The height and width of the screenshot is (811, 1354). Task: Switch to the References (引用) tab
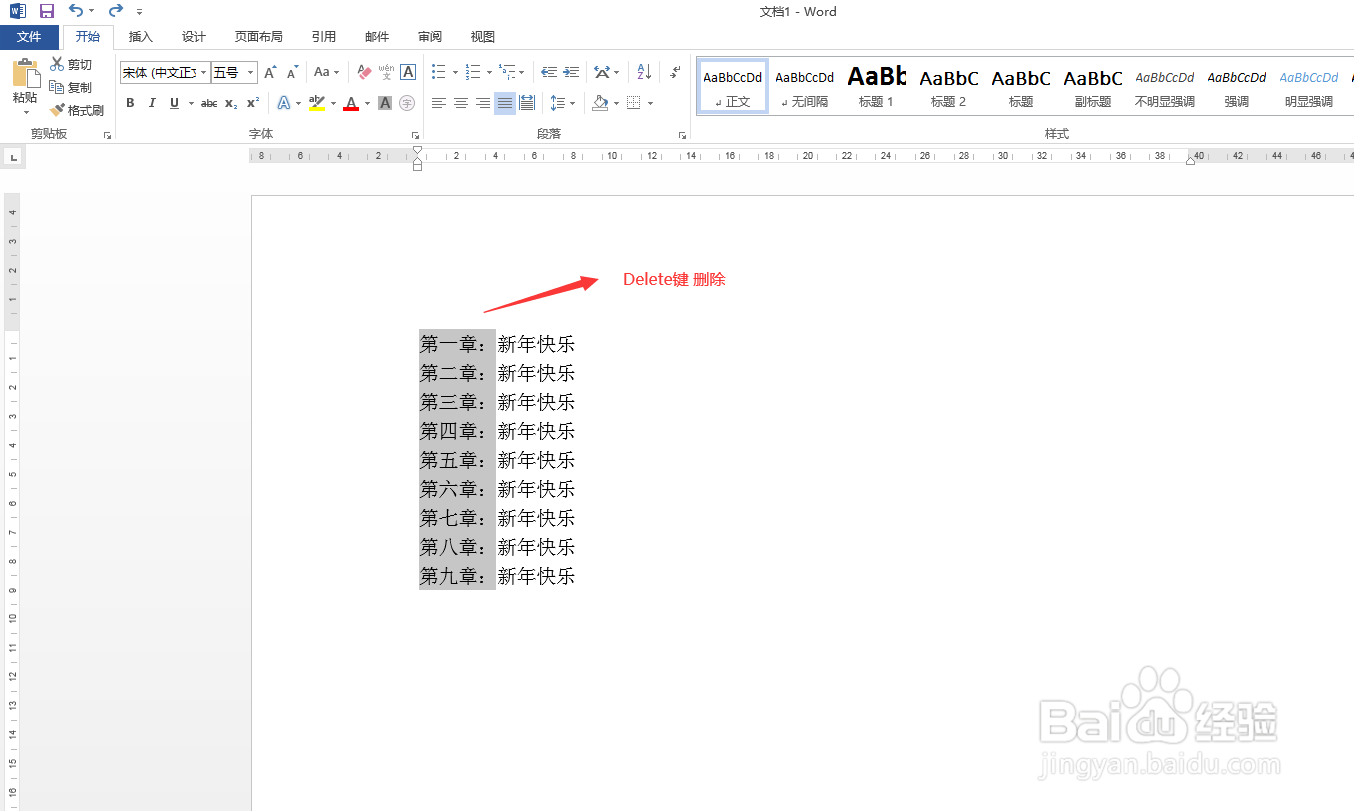tap(324, 37)
